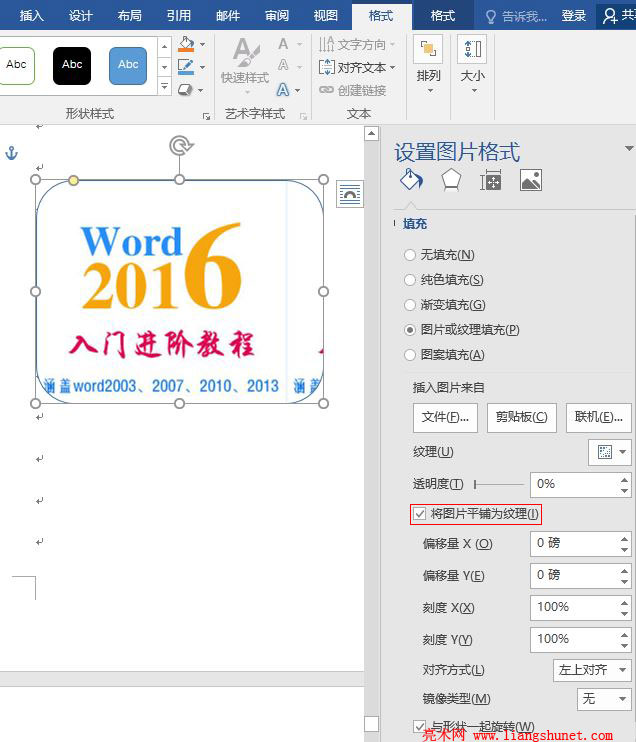636x742 pixels.
Task: Select 渐变填充(G) radio option
Action: coord(410,305)
